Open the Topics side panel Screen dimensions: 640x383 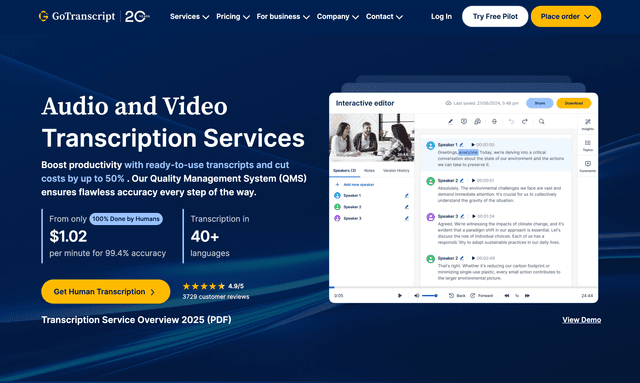coord(588,145)
